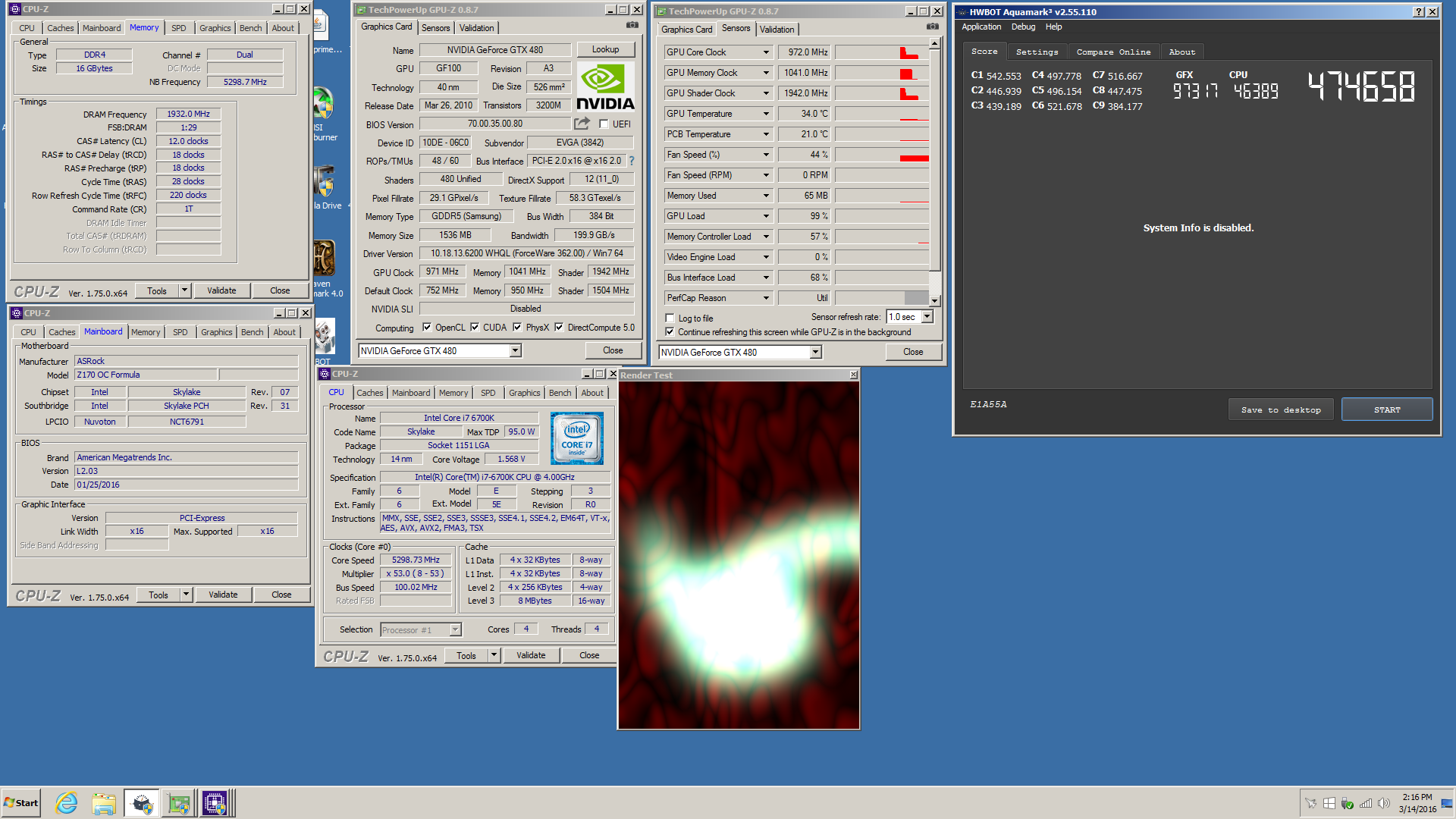
Task: Open the Sensor refresh rate dropdown
Action: coord(927,317)
